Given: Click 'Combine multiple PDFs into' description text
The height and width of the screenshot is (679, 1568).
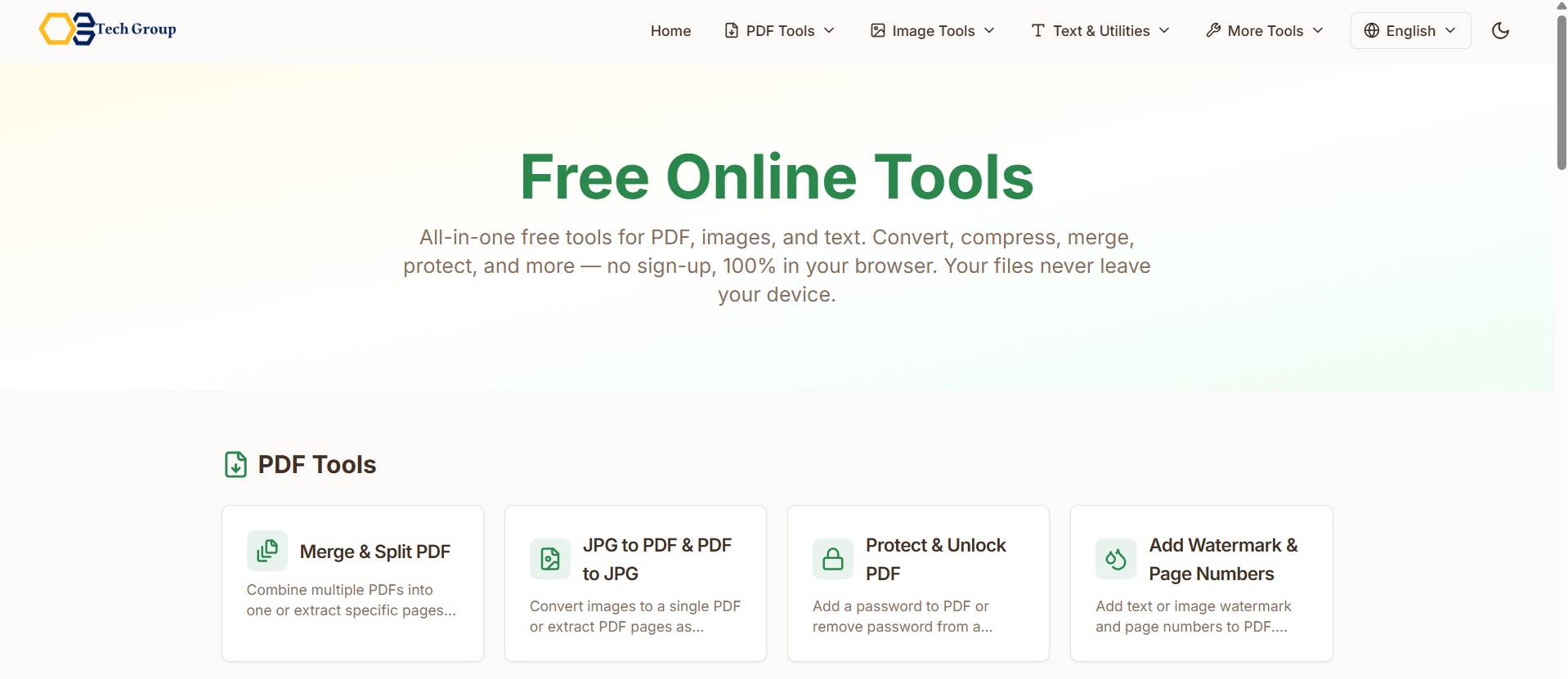Looking at the screenshot, I should (x=339, y=590).
